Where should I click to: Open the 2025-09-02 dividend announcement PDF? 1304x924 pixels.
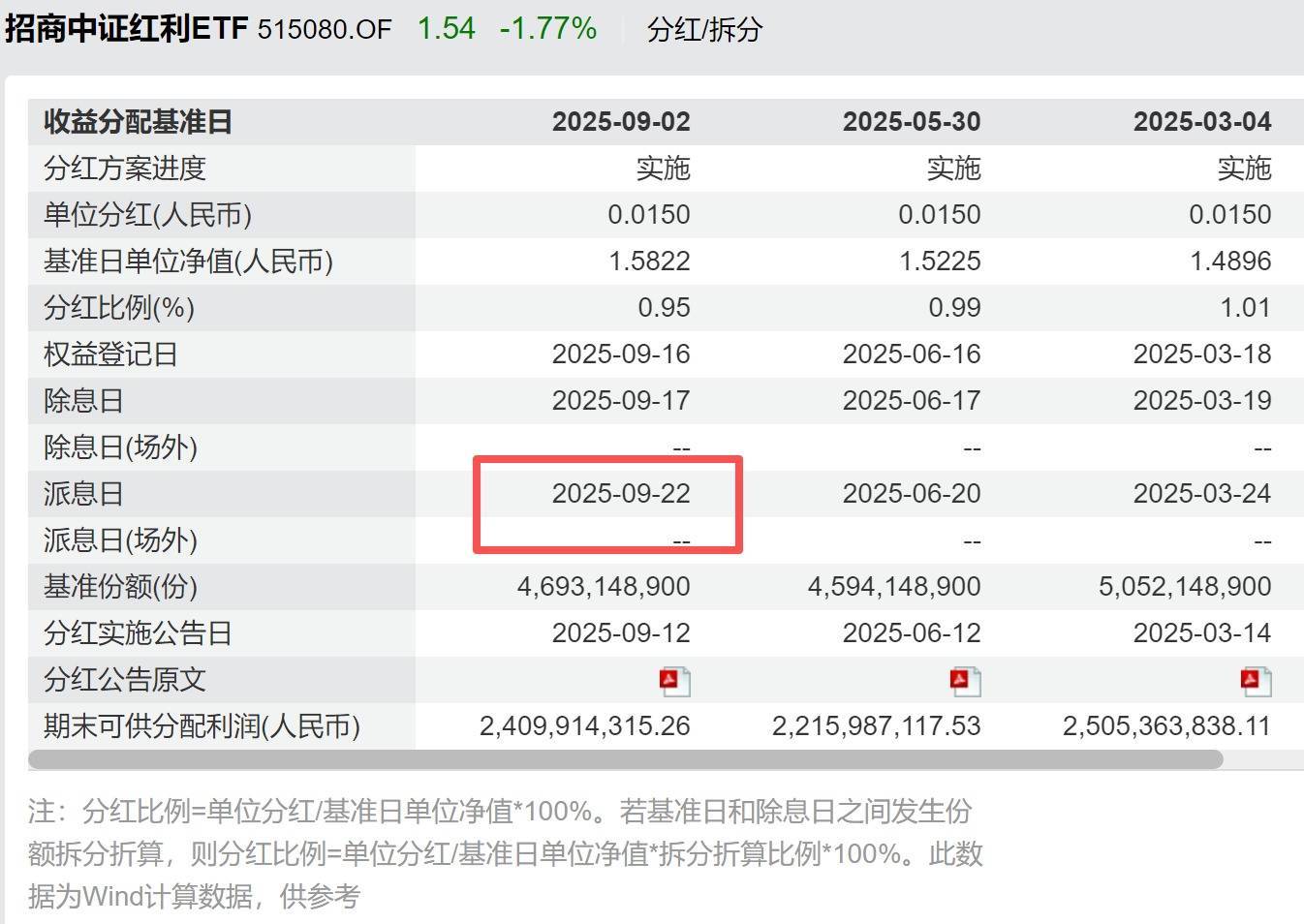click(x=674, y=681)
